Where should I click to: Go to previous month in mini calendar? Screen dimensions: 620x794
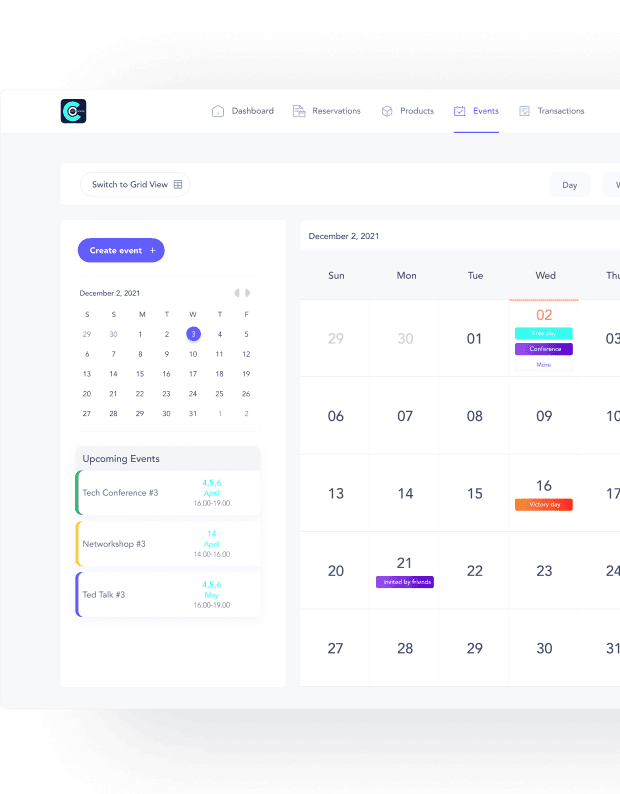point(237,293)
